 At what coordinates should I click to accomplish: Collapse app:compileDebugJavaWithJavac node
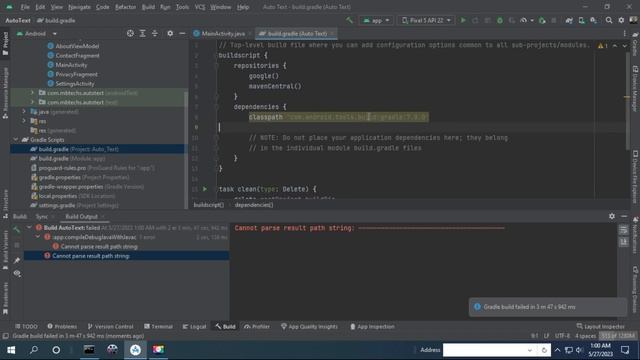(38, 237)
